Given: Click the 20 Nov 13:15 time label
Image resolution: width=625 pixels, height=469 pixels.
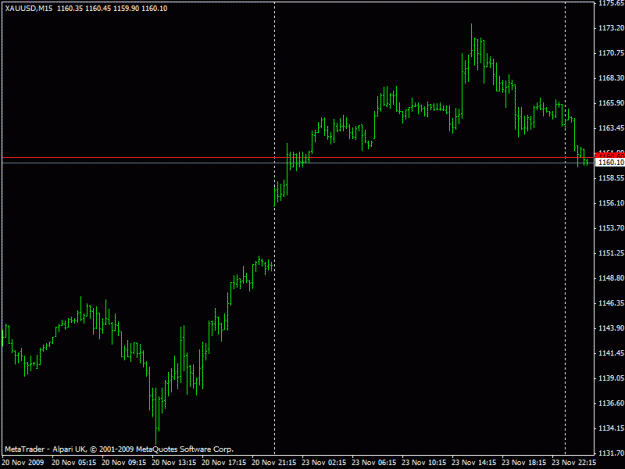Looking at the screenshot, I should pos(174,463).
